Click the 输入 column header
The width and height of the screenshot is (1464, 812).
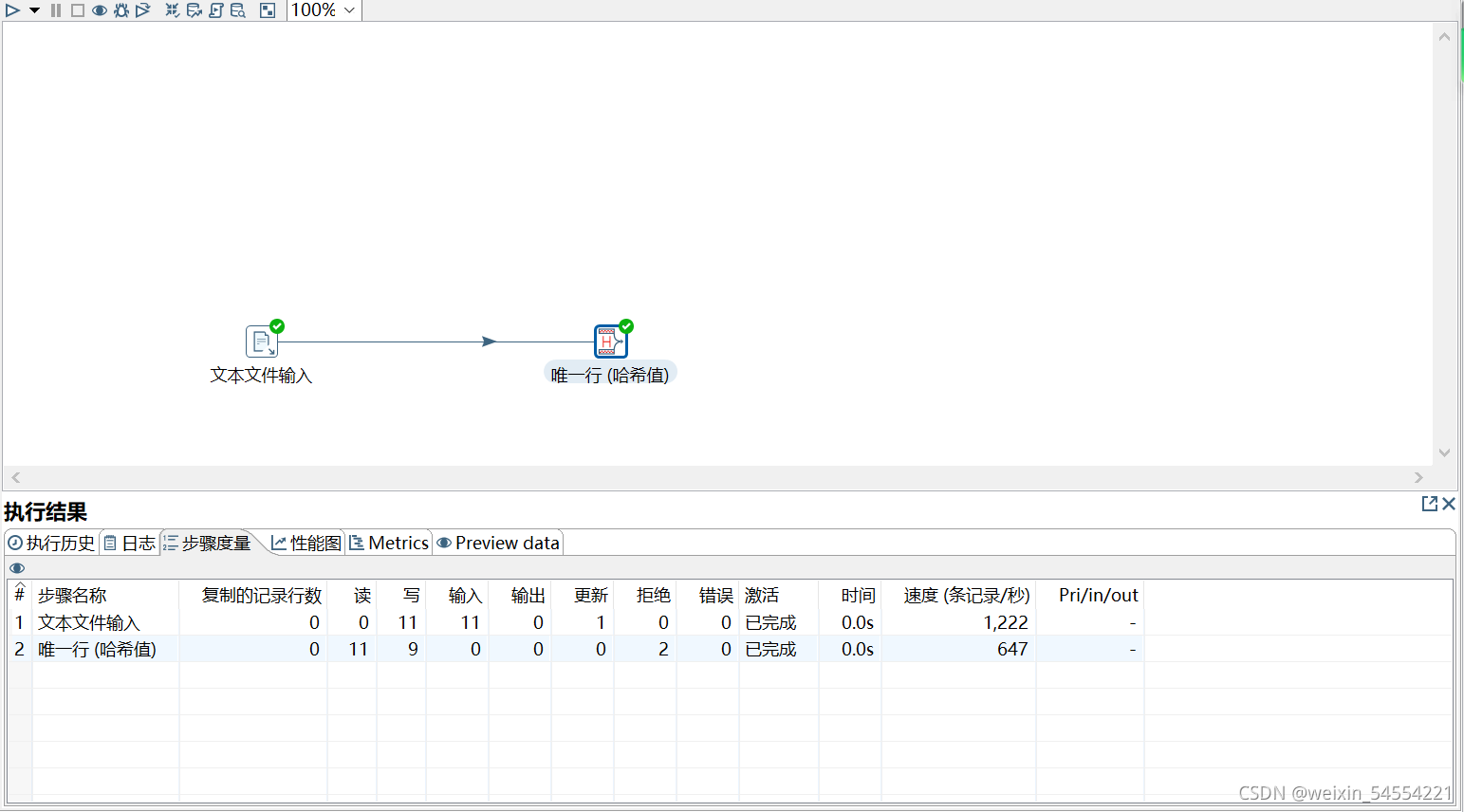[x=457, y=596]
